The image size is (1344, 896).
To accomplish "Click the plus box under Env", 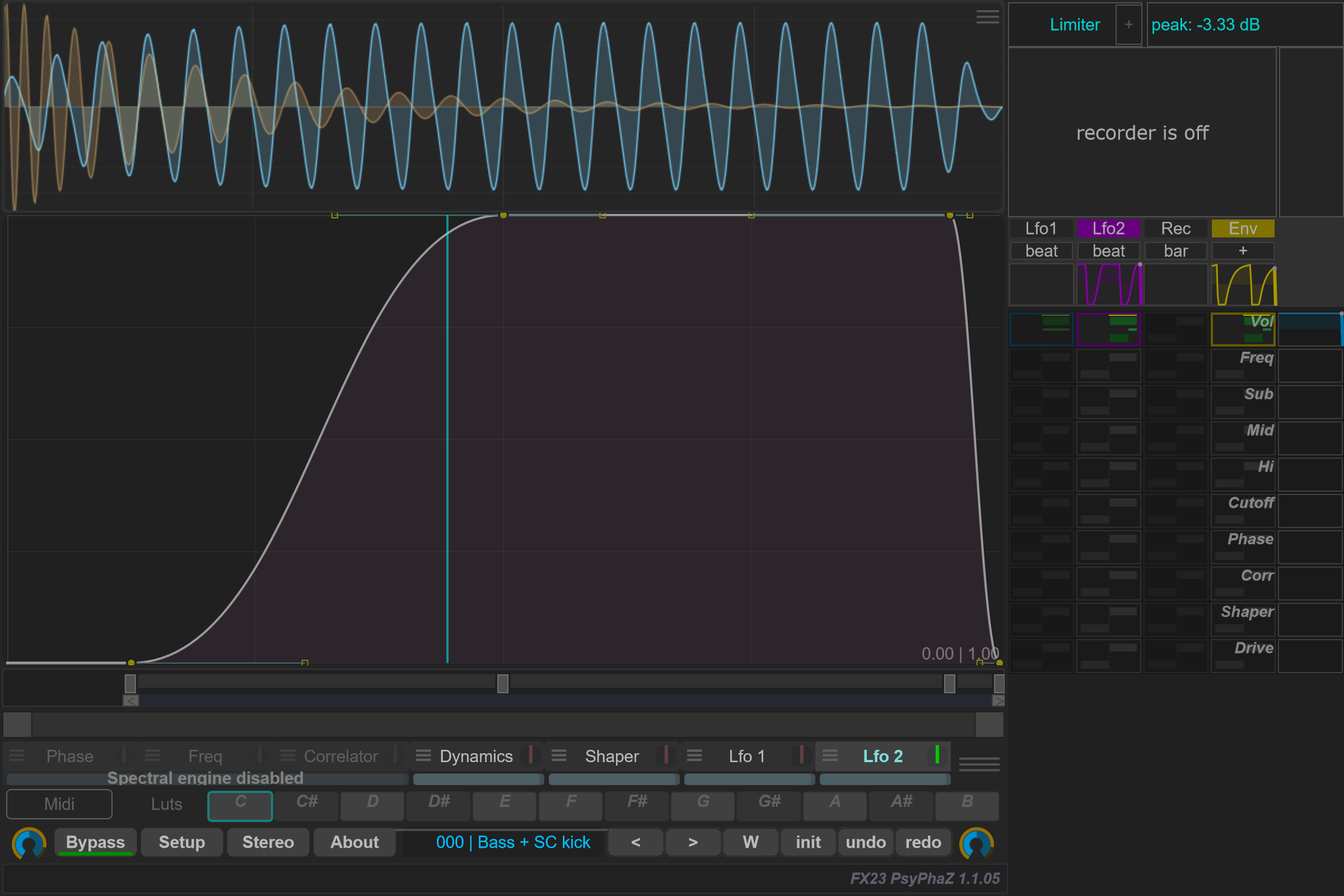I will point(1243,251).
